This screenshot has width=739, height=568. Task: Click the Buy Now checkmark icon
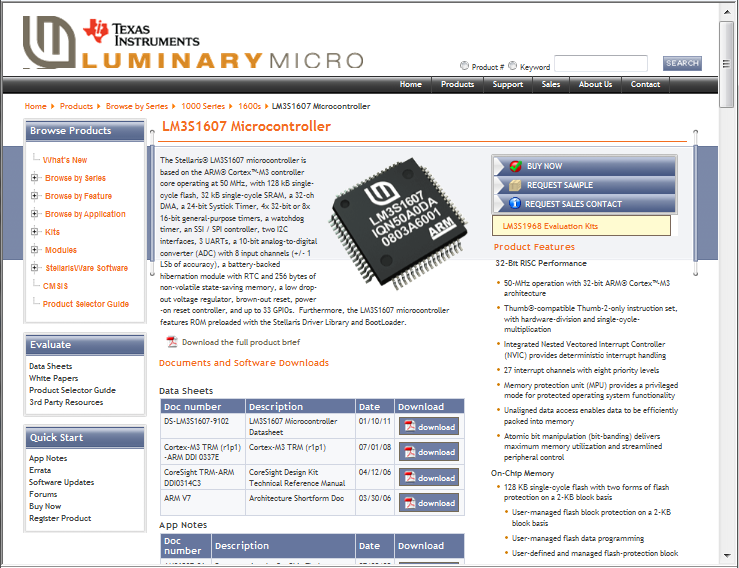(x=515, y=166)
